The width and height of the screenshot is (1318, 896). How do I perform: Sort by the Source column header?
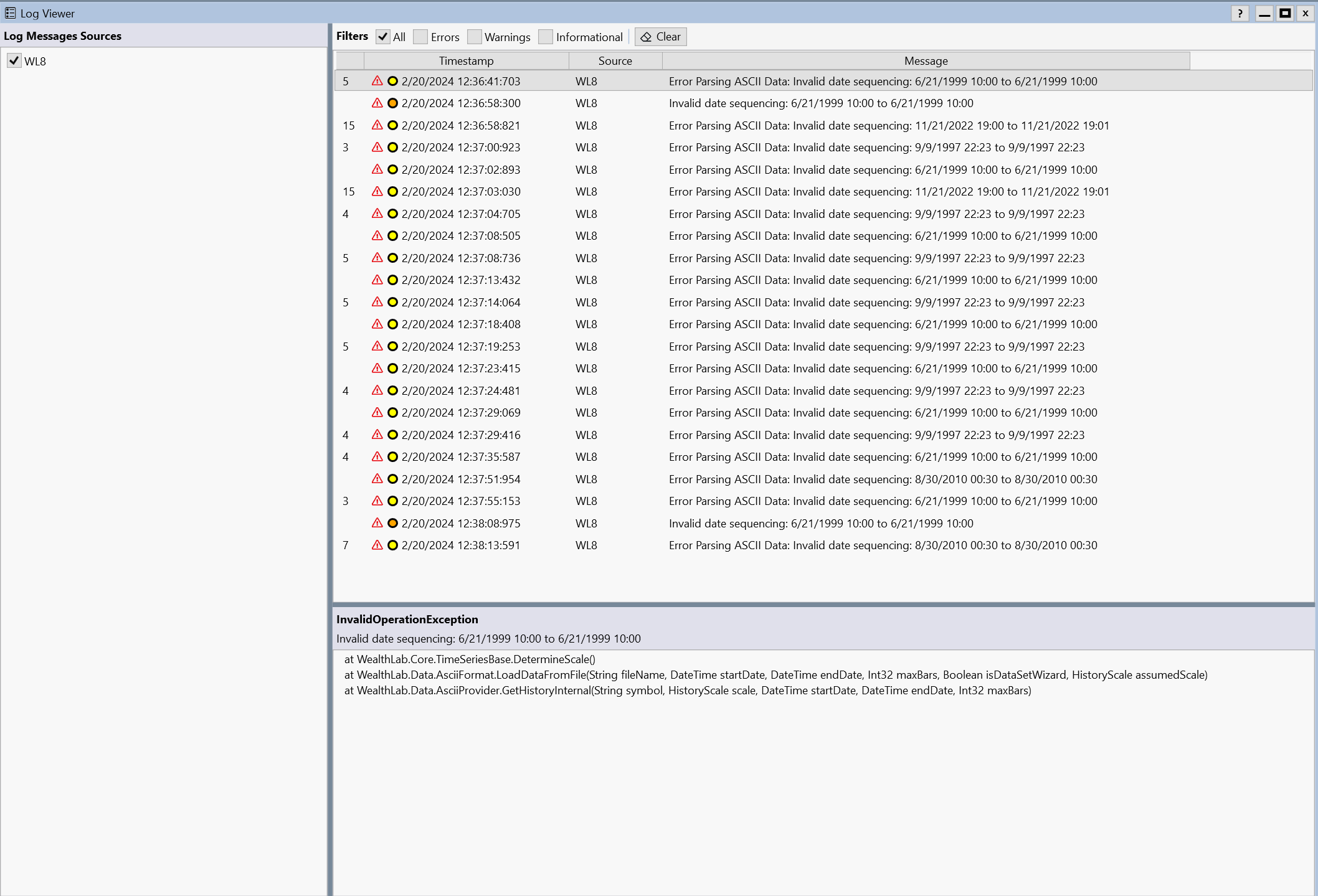pyautogui.click(x=615, y=61)
